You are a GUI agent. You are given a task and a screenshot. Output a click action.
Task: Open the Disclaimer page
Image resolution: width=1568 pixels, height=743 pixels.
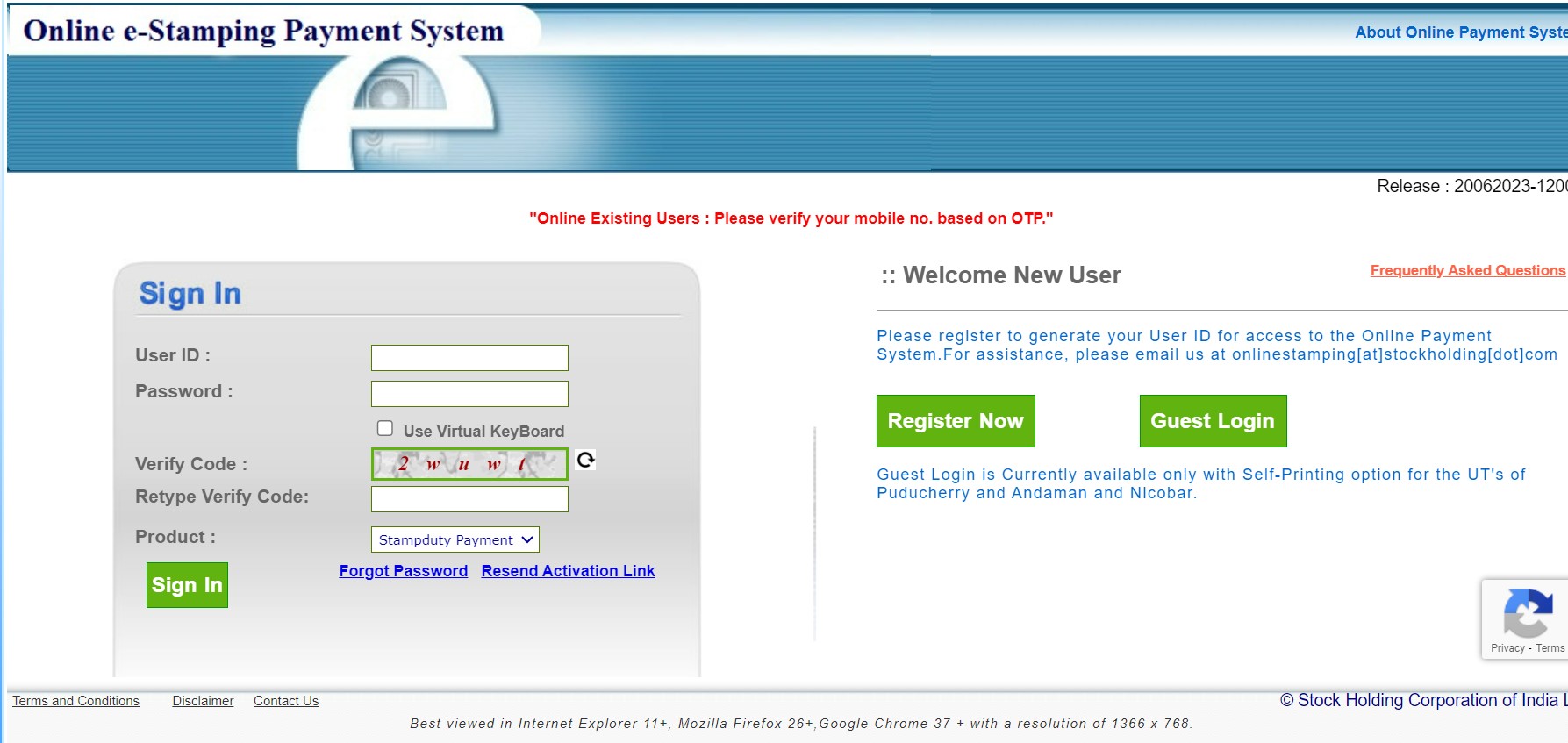coord(203,701)
